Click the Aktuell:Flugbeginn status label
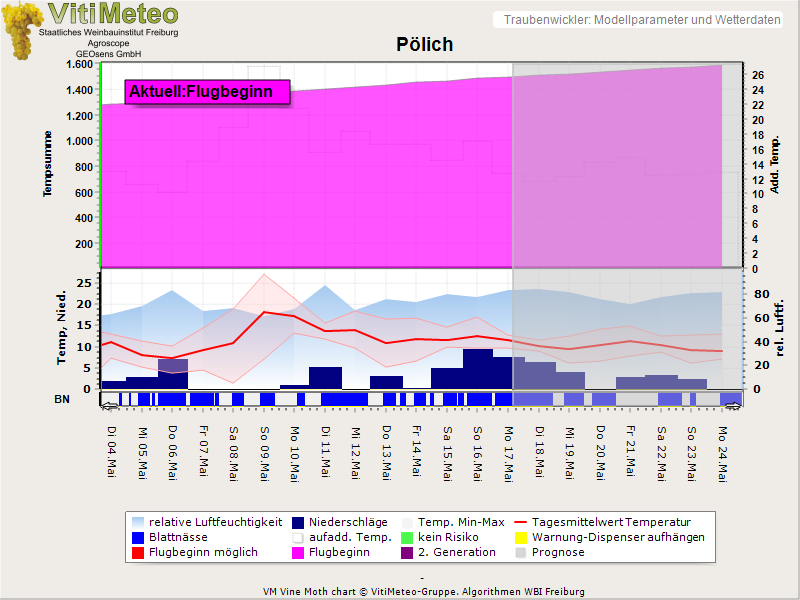 click(207, 92)
